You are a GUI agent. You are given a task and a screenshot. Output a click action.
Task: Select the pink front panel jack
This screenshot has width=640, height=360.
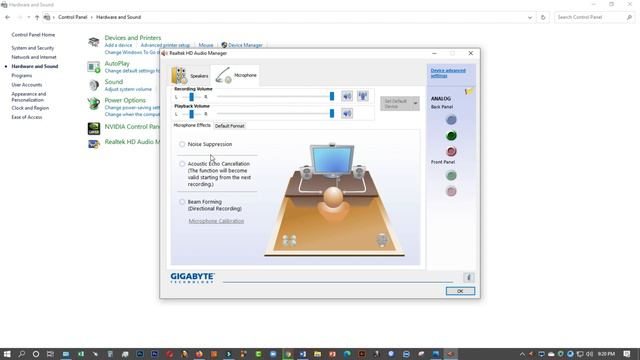451,191
